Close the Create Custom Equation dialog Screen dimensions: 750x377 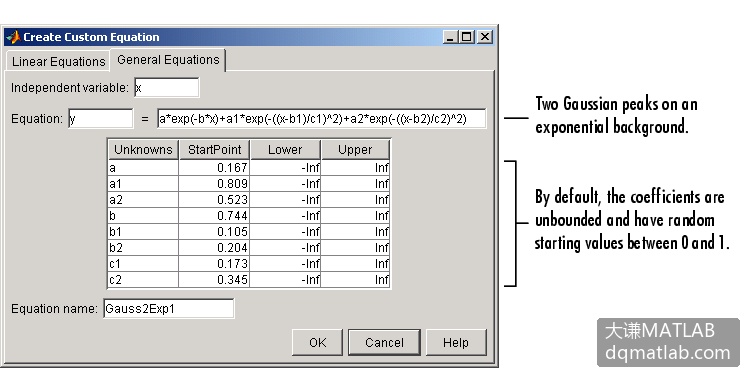coord(485,37)
